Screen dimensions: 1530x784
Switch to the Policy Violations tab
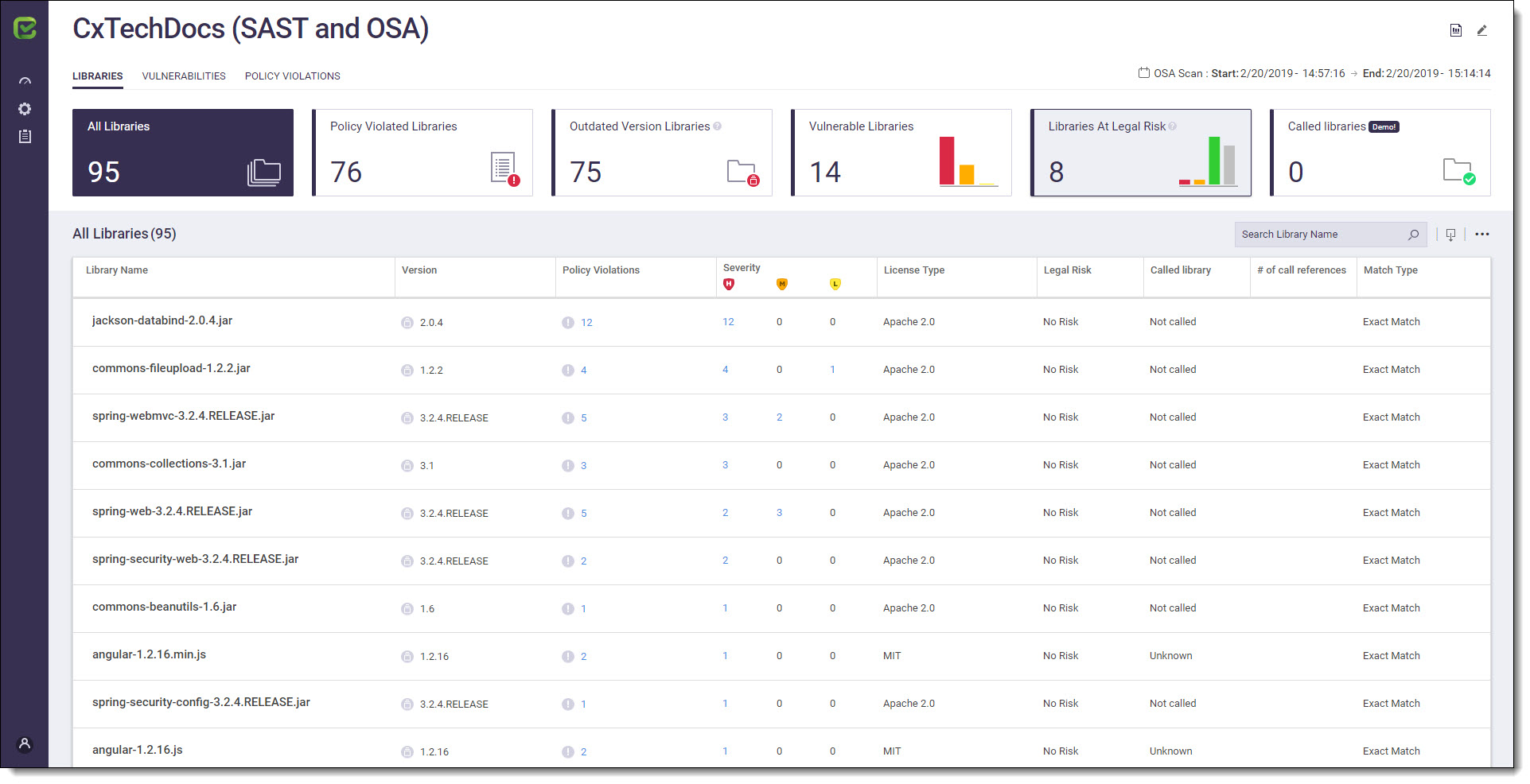(x=292, y=76)
